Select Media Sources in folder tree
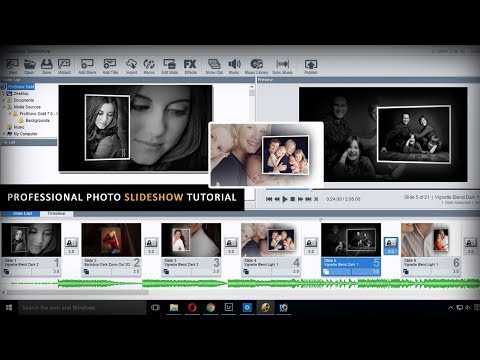Viewport: 480px width, 360px height. tap(27, 107)
